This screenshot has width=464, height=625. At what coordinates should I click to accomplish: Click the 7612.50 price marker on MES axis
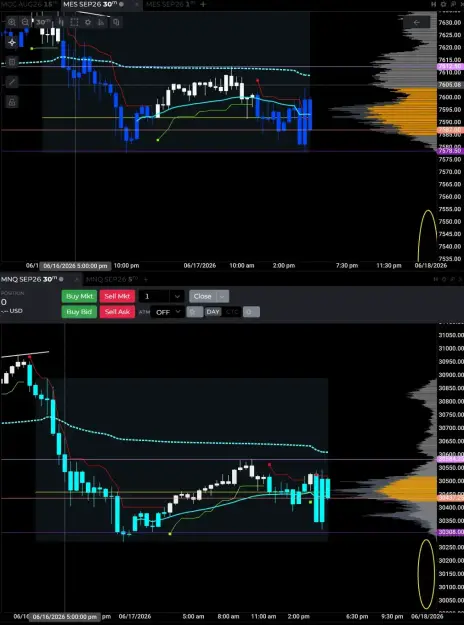pyautogui.click(x=450, y=67)
